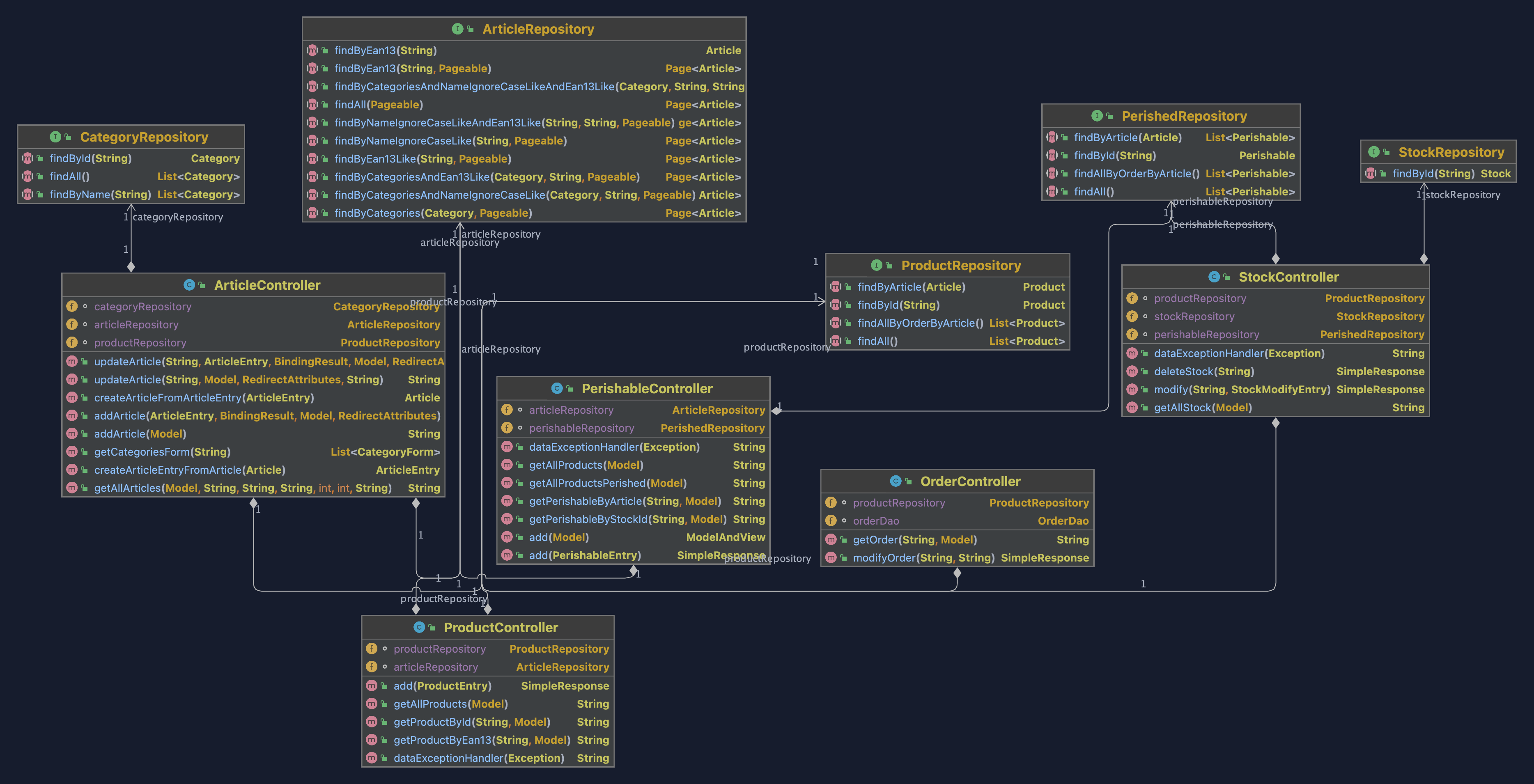Click the CategoryRepository interface icon

click(55, 137)
